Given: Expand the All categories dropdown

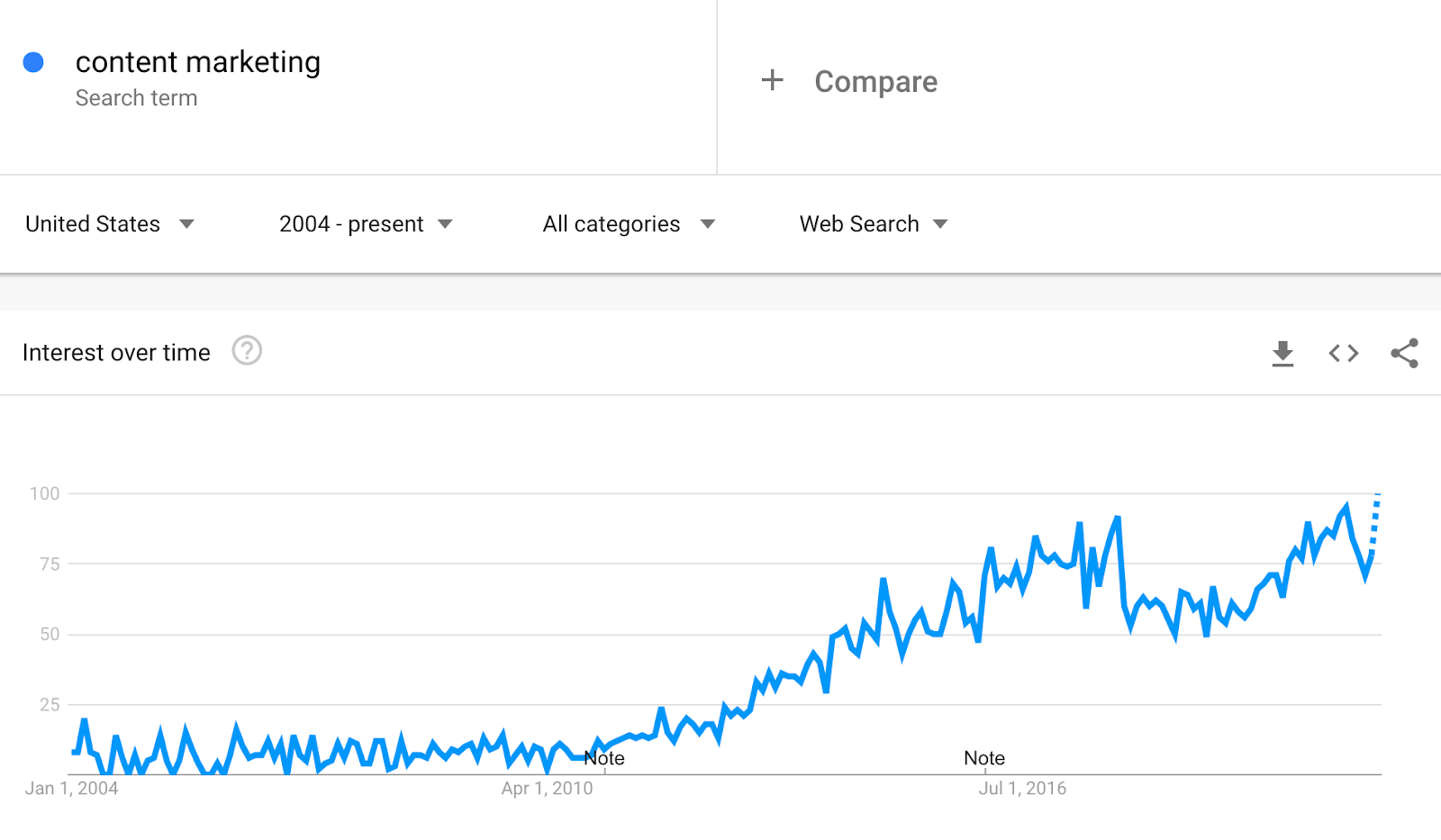Looking at the screenshot, I should [708, 224].
